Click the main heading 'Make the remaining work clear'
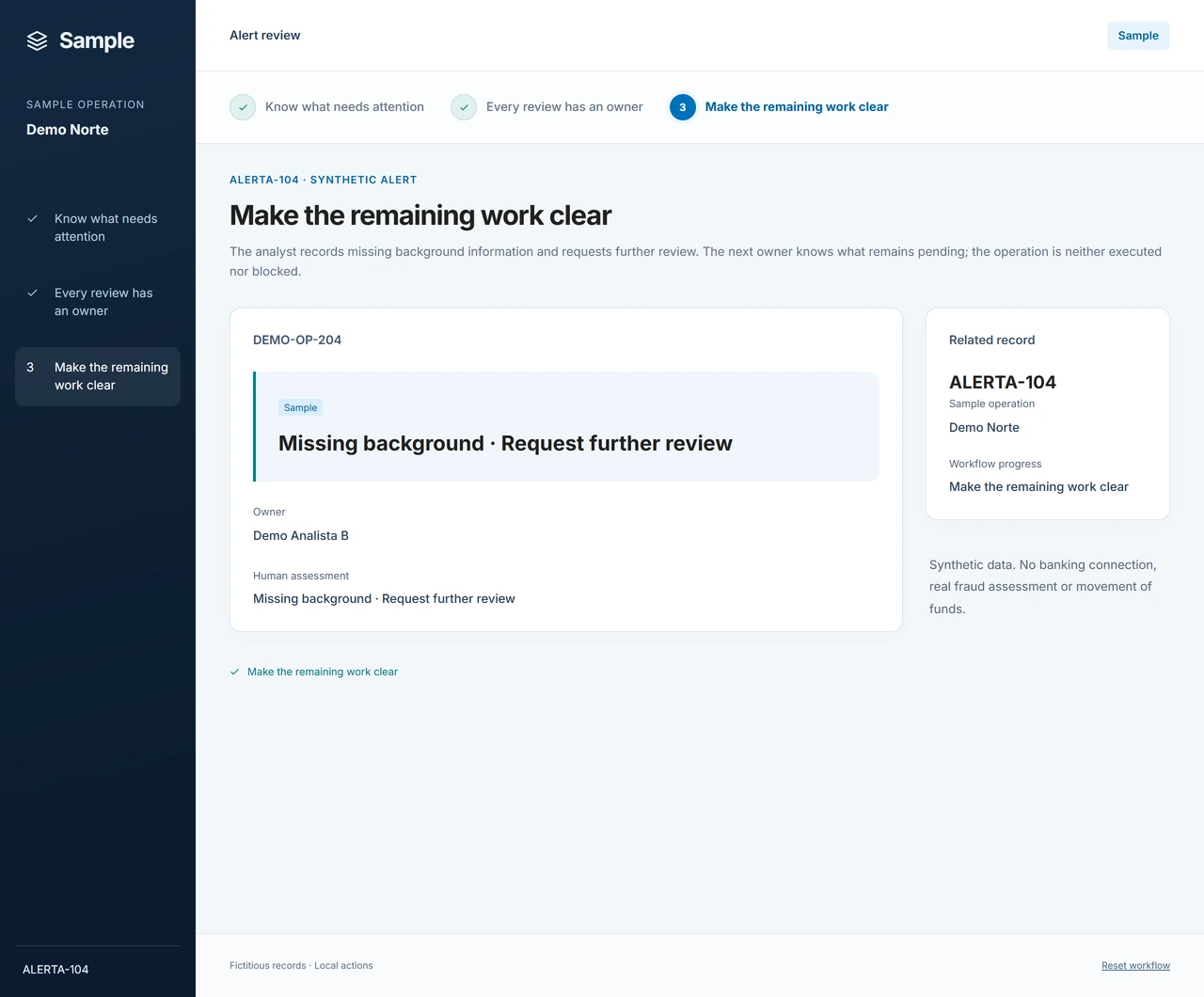 [420, 215]
